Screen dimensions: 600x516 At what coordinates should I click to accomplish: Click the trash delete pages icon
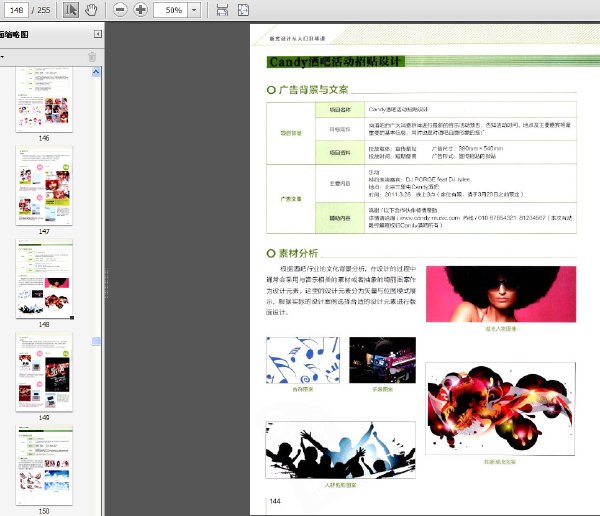click(92, 57)
